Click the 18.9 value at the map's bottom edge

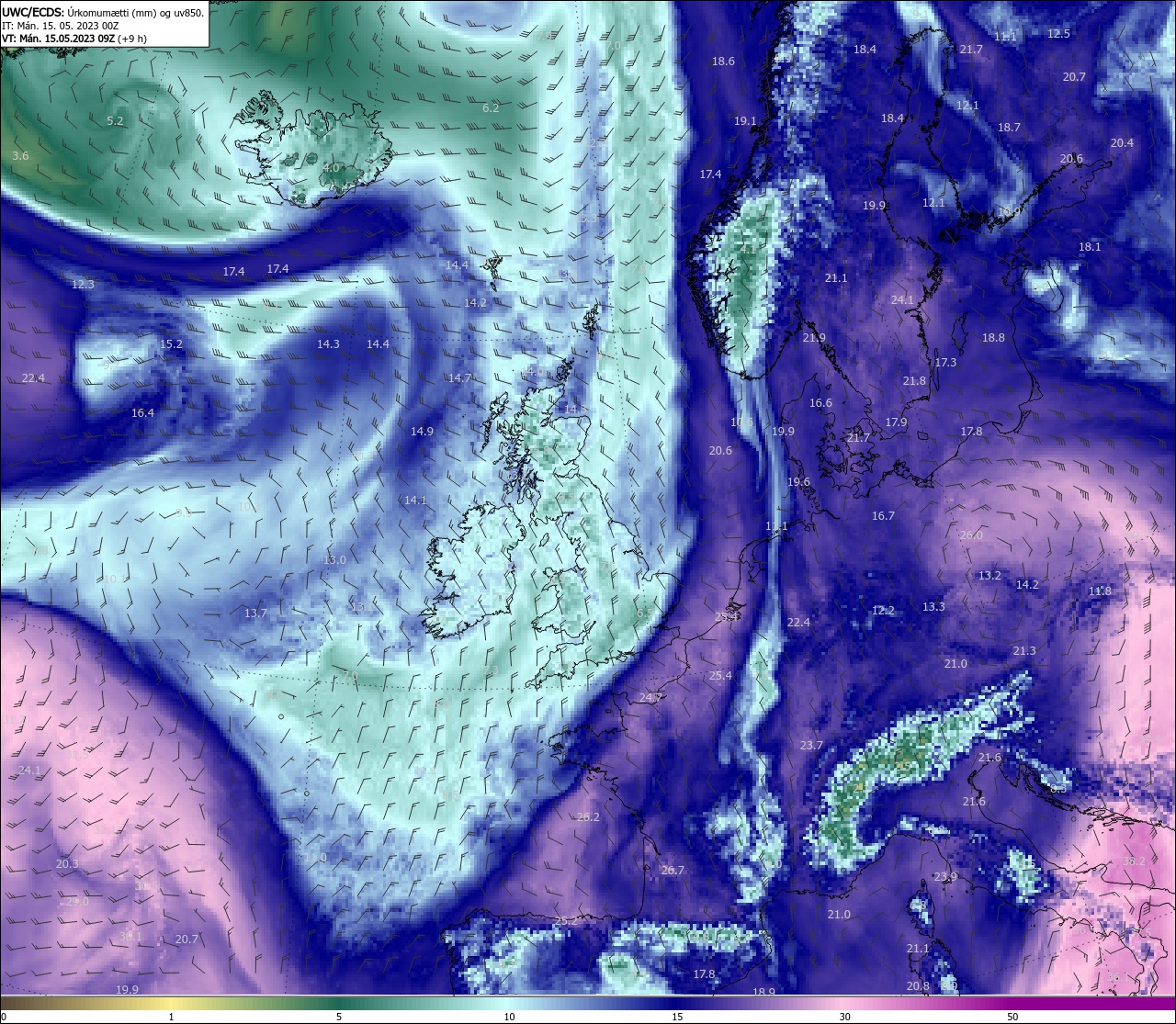(x=763, y=993)
